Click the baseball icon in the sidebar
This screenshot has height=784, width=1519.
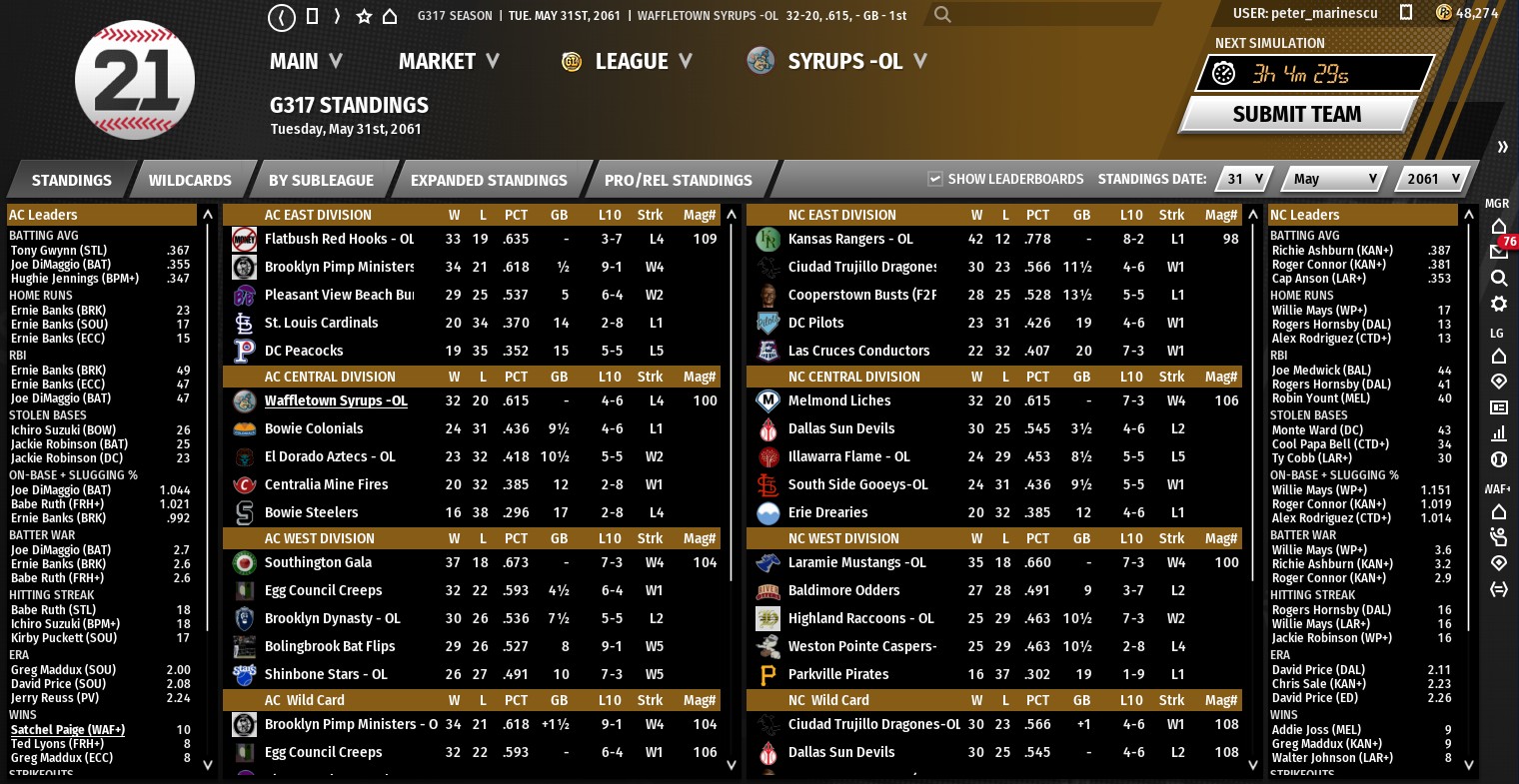click(x=1498, y=459)
